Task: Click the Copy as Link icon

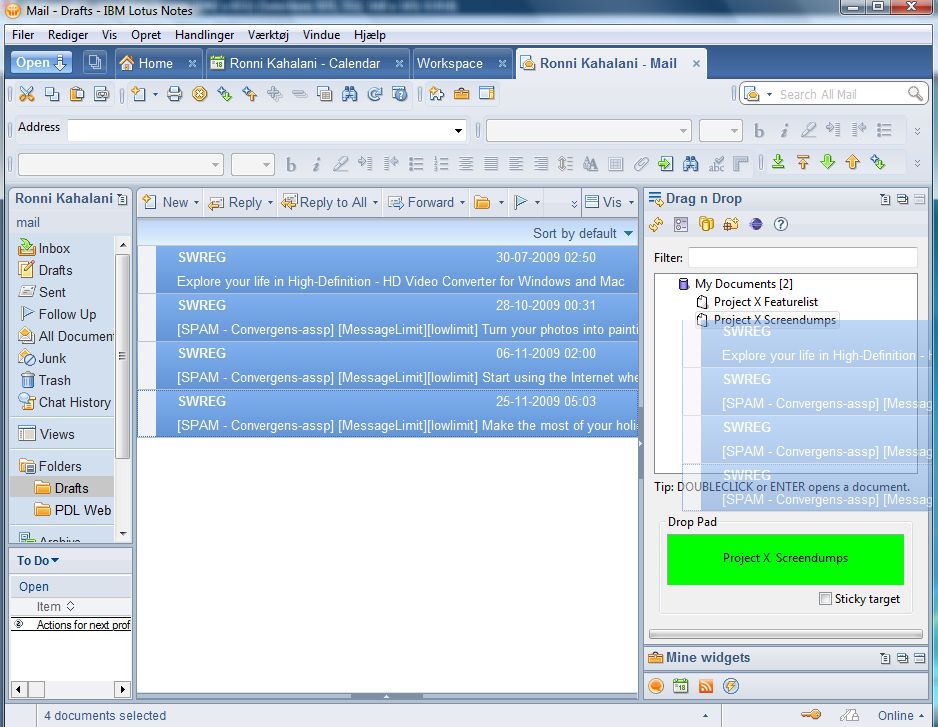Action: tap(102, 94)
